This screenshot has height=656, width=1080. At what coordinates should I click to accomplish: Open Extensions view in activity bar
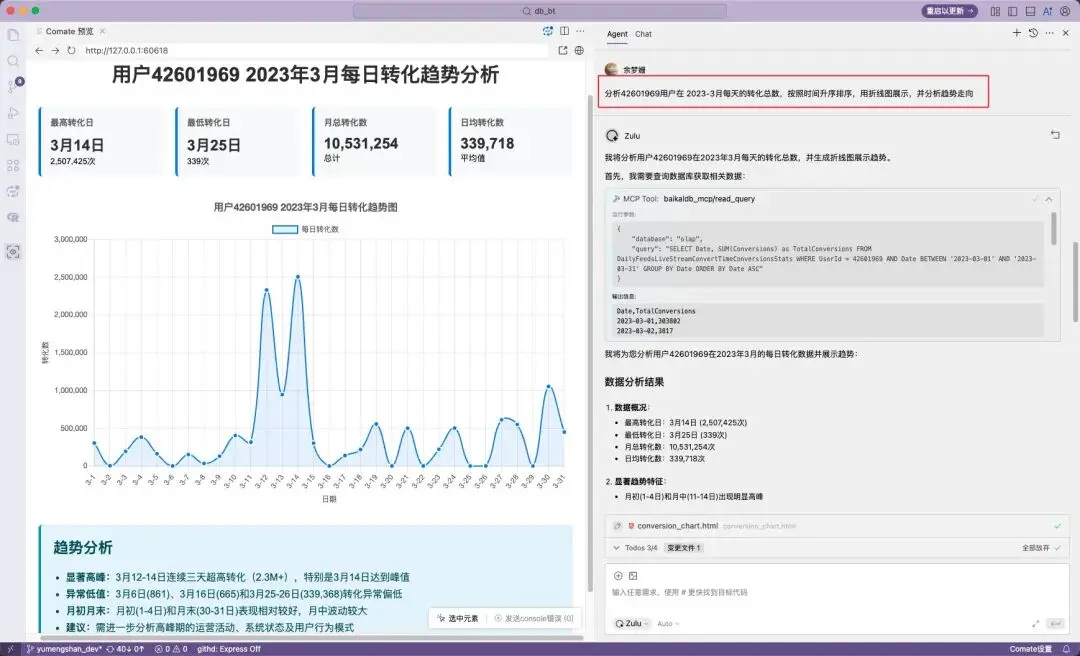coord(13,166)
